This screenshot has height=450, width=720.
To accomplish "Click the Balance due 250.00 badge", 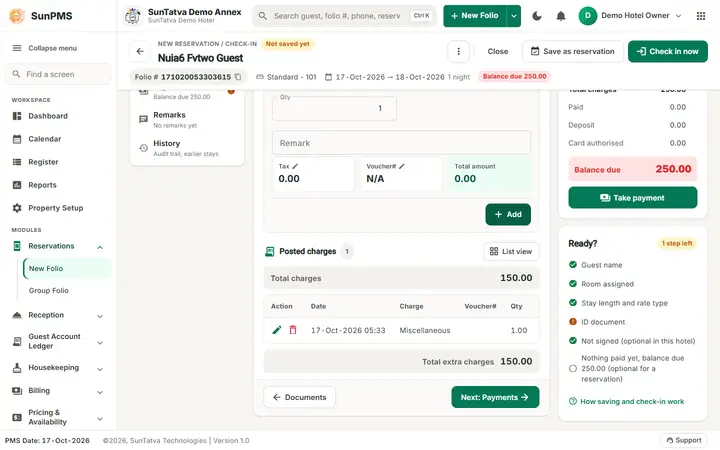I will tap(514, 76).
